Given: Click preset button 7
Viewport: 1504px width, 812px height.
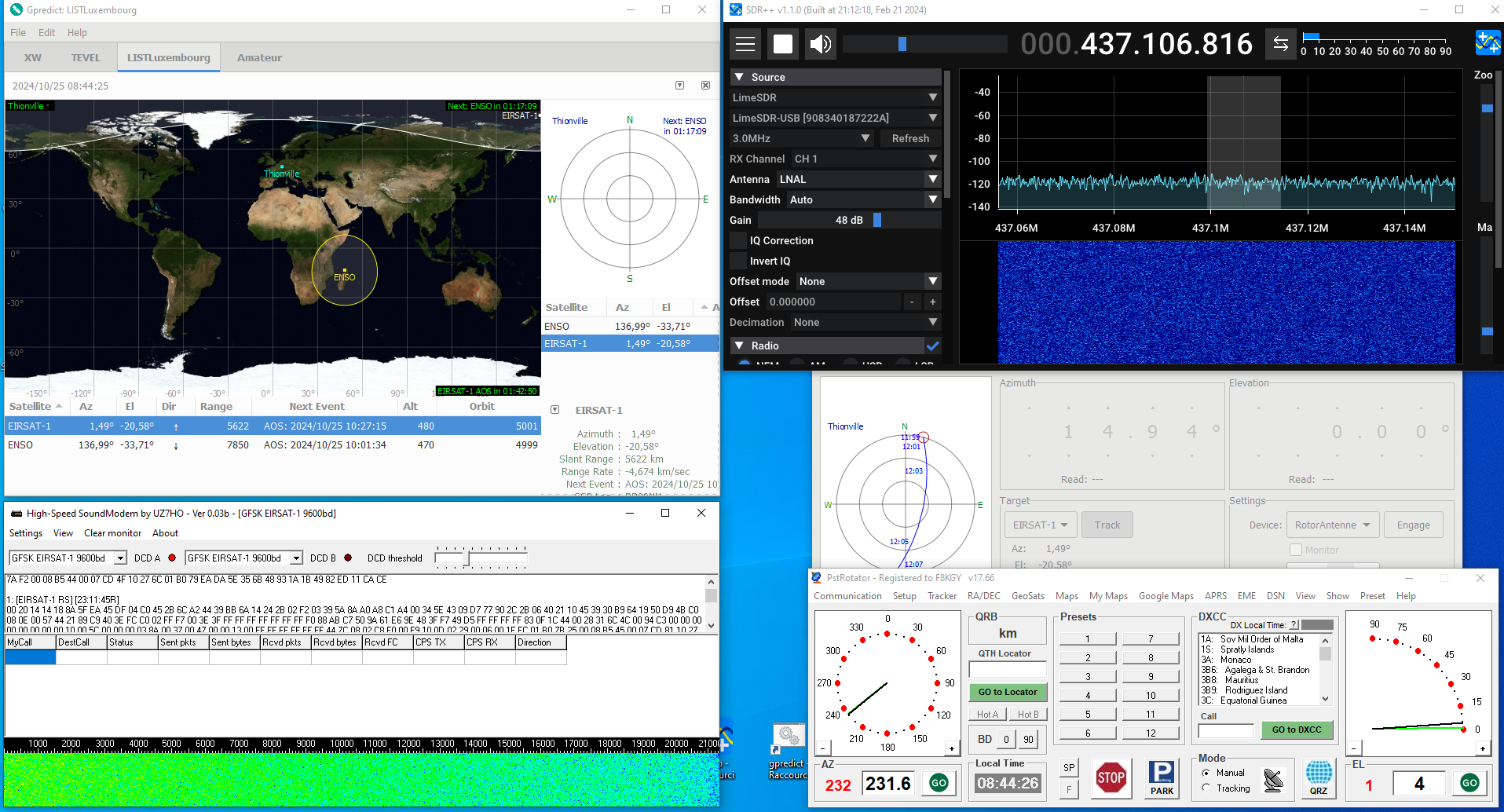Looking at the screenshot, I should coord(1151,638).
